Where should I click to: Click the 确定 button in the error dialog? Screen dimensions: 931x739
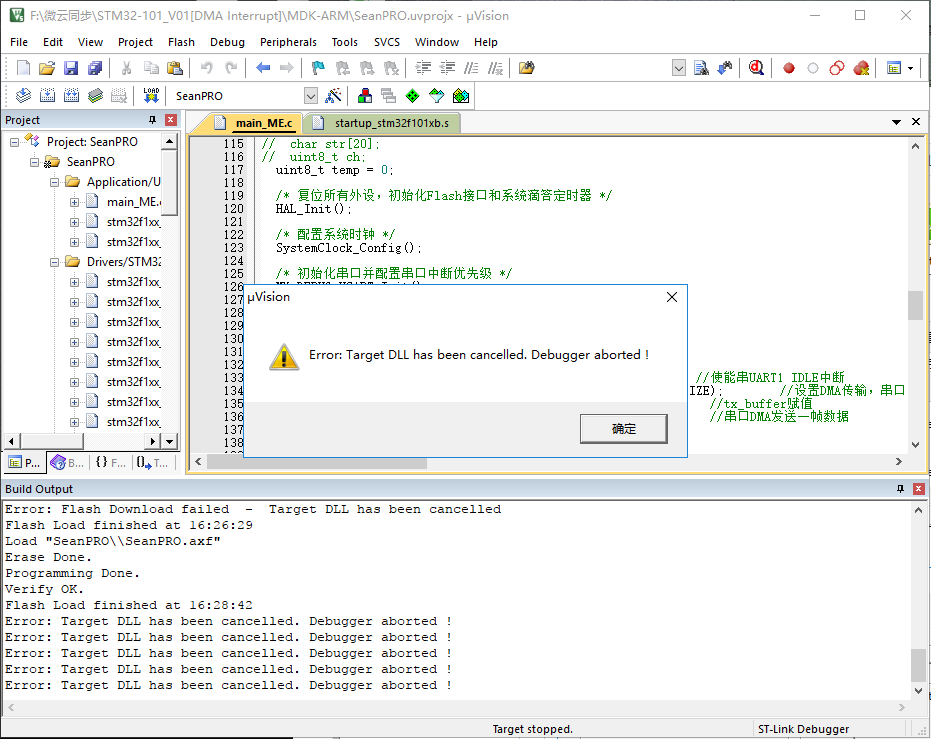pyautogui.click(x=623, y=429)
